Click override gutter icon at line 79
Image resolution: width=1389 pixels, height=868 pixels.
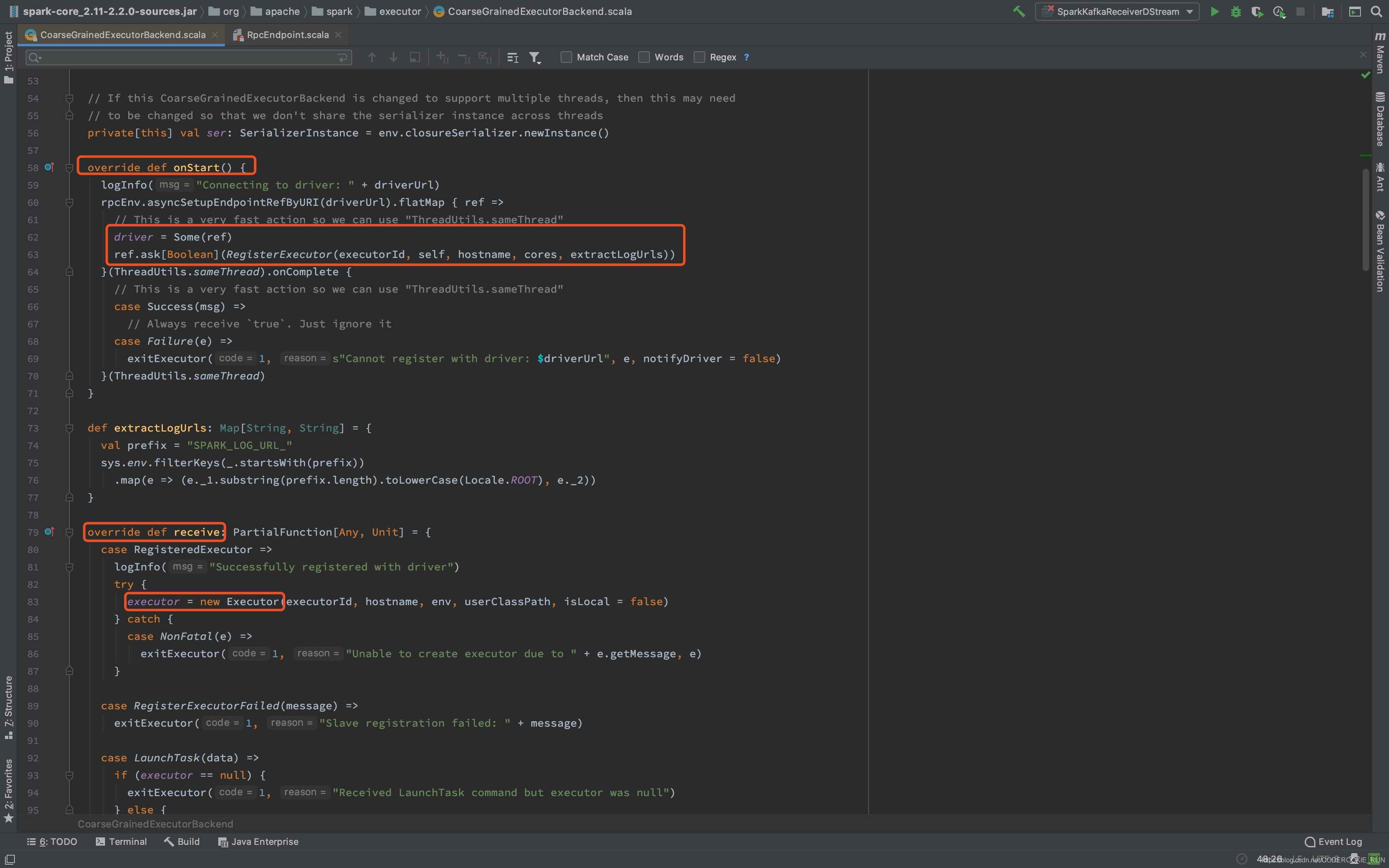(x=49, y=532)
